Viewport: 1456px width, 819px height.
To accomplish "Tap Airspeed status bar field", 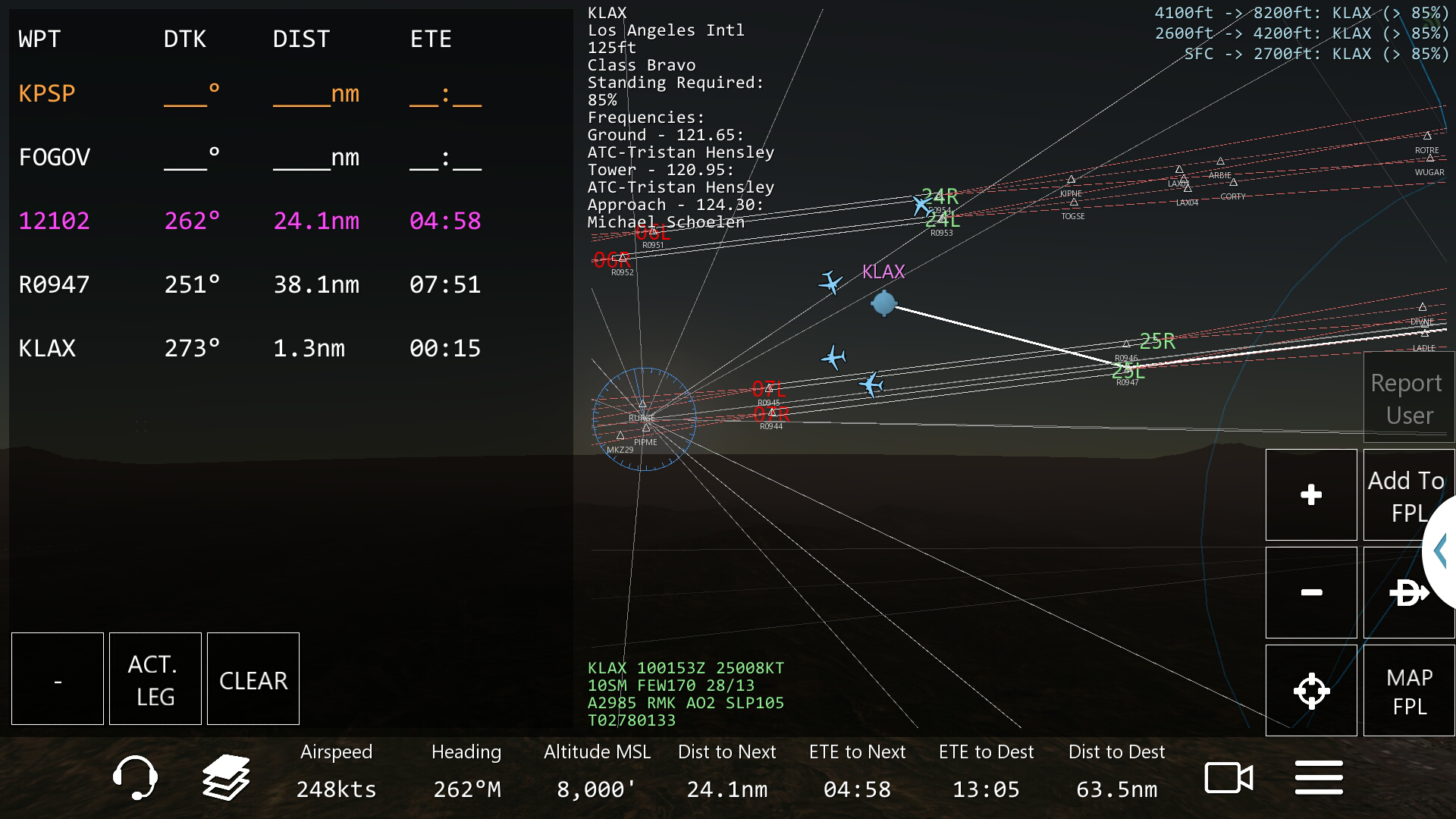I will (x=336, y=772).
